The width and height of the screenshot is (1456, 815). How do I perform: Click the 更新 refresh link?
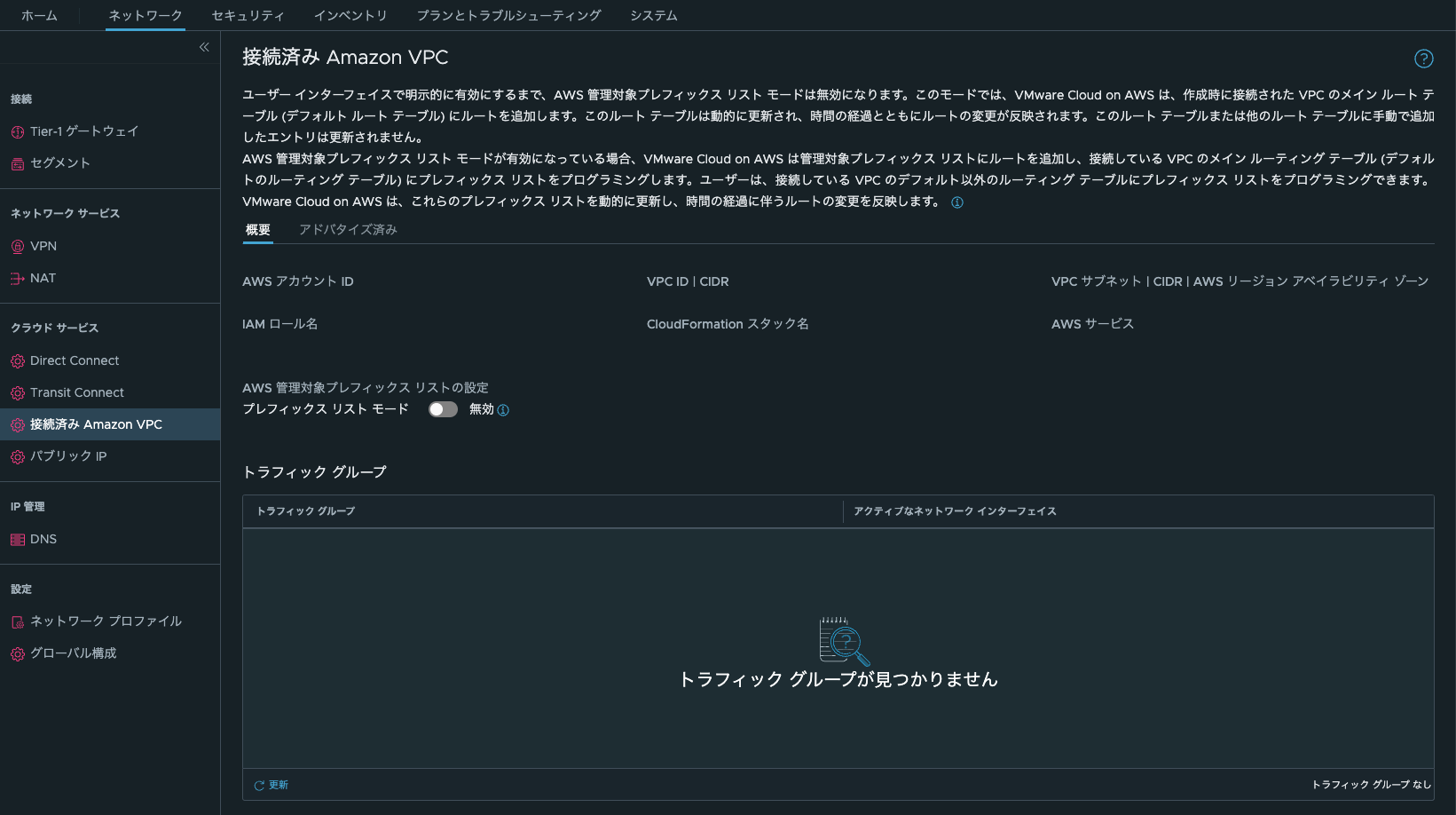[271, 785]
